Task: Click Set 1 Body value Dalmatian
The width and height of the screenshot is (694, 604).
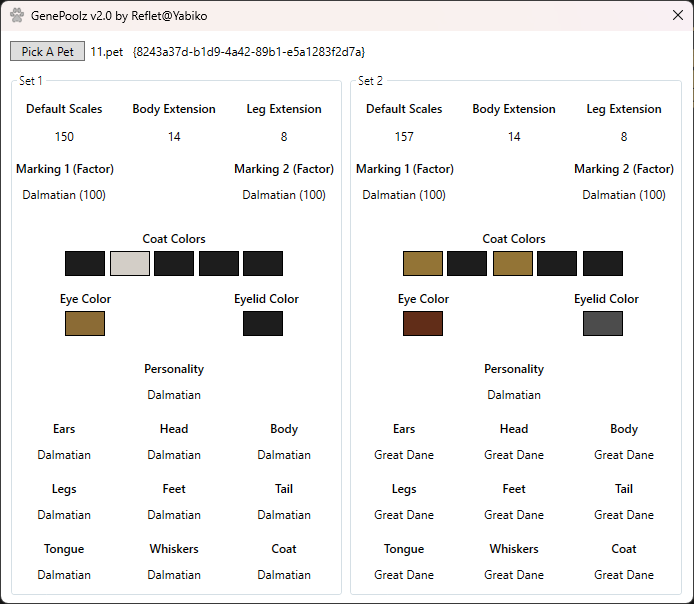Action: coord(284,455)
